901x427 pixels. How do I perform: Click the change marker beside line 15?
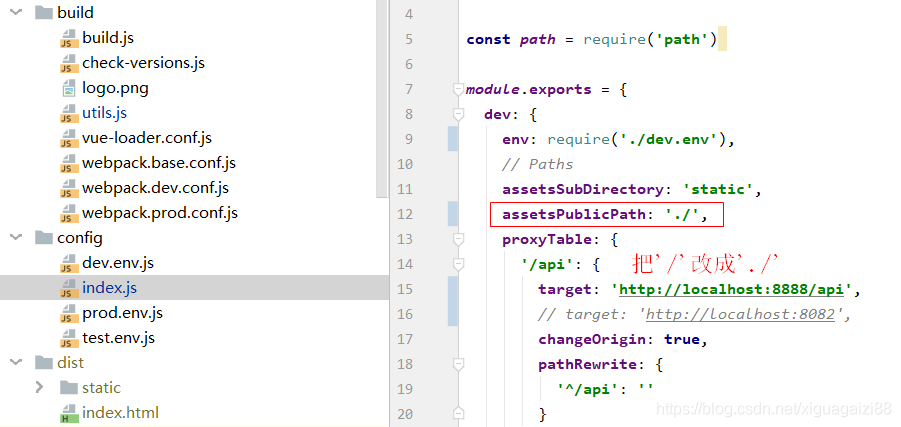click(453, 301)
